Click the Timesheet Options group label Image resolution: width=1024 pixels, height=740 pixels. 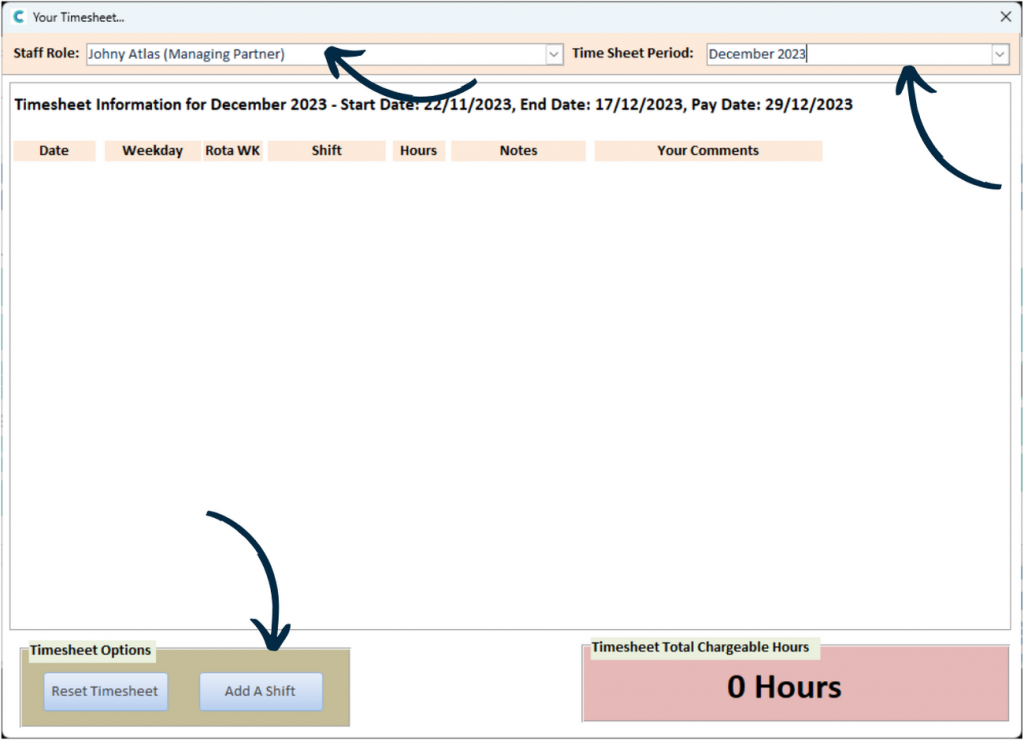[x=90, y=650]
